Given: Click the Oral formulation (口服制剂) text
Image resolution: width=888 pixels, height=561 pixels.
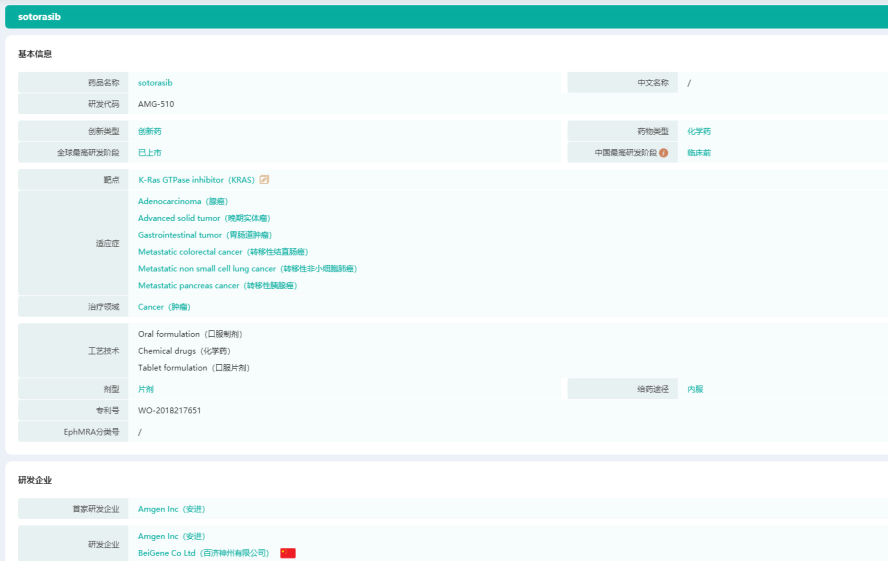Looking at the screenshot, I should (x=190, y=334).
